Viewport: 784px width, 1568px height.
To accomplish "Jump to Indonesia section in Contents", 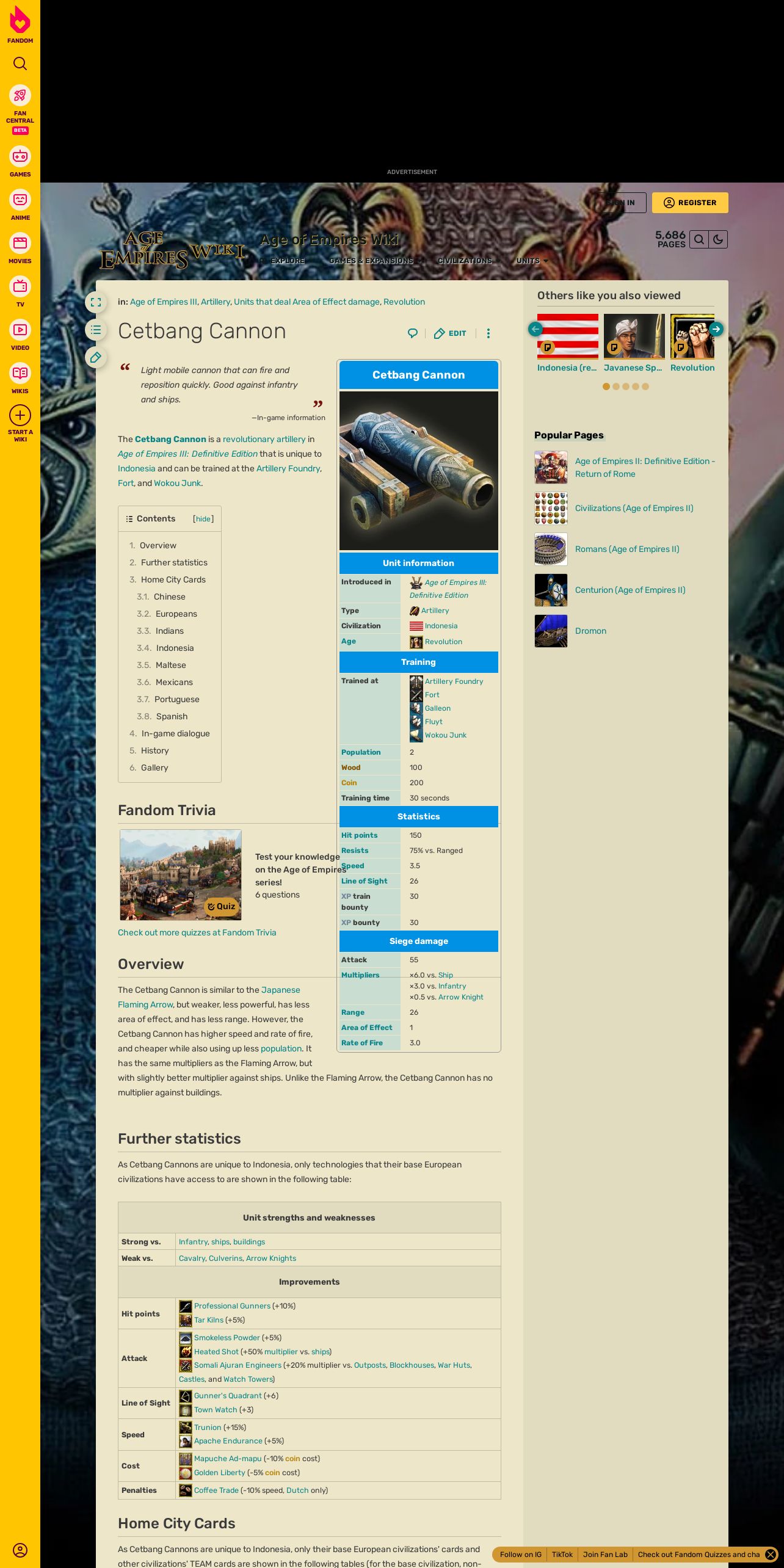I will 175,648.
